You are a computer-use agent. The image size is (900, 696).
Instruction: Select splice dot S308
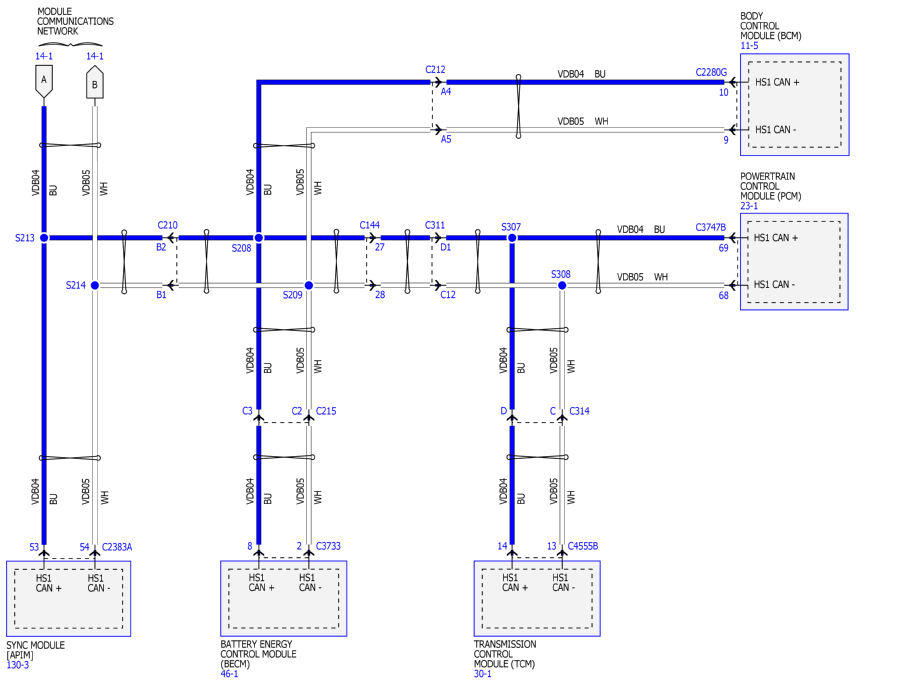(x=561, y=285)
